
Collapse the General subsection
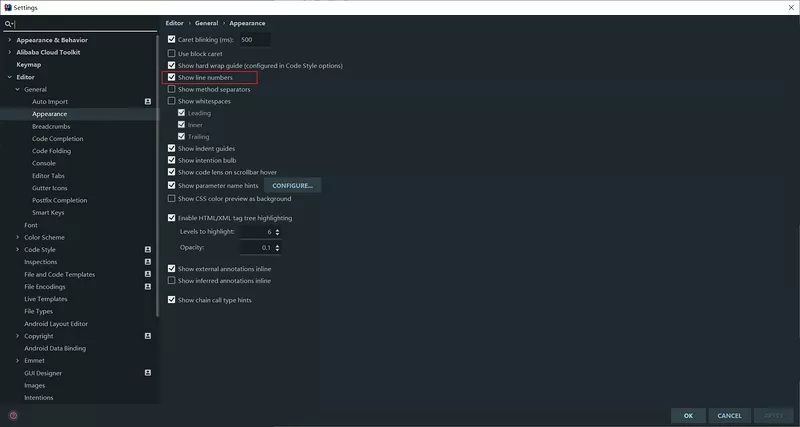tap(17, 89)
